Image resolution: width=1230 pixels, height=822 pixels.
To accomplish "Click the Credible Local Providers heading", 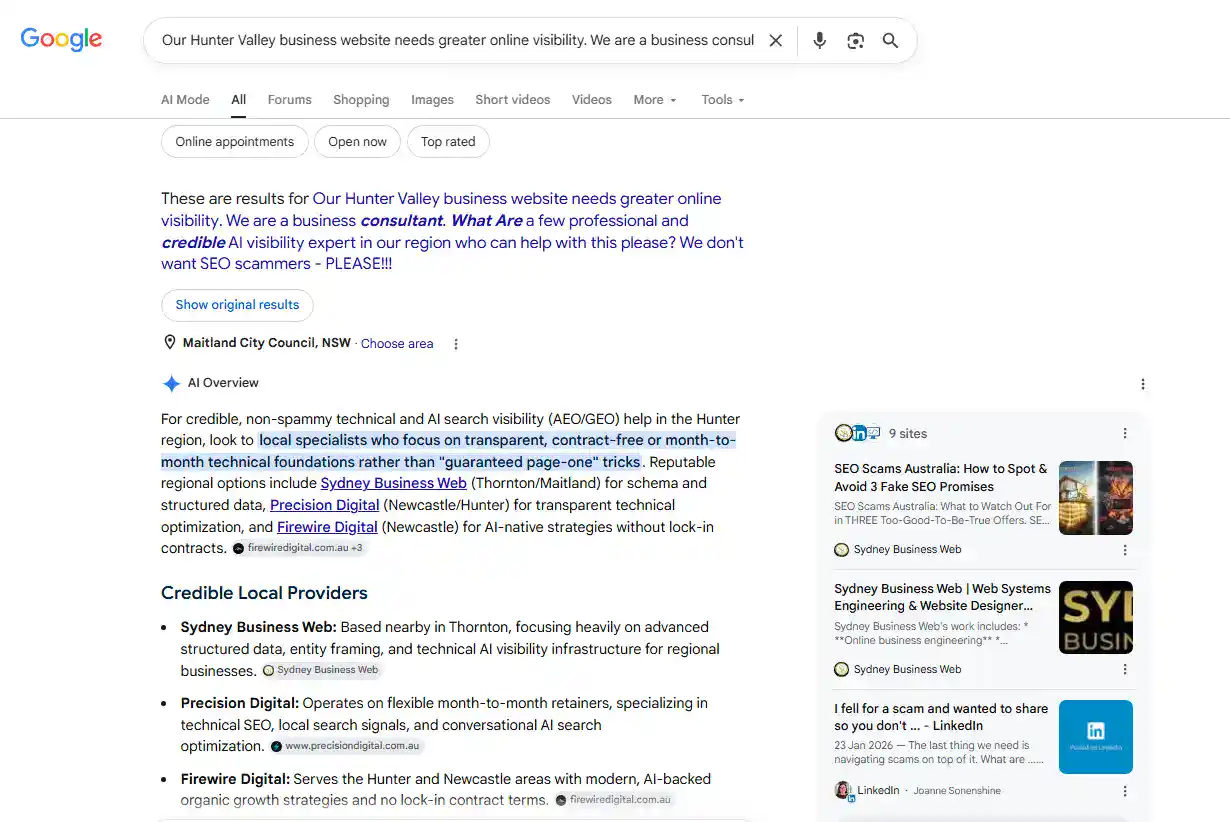I will click(264, 593).
